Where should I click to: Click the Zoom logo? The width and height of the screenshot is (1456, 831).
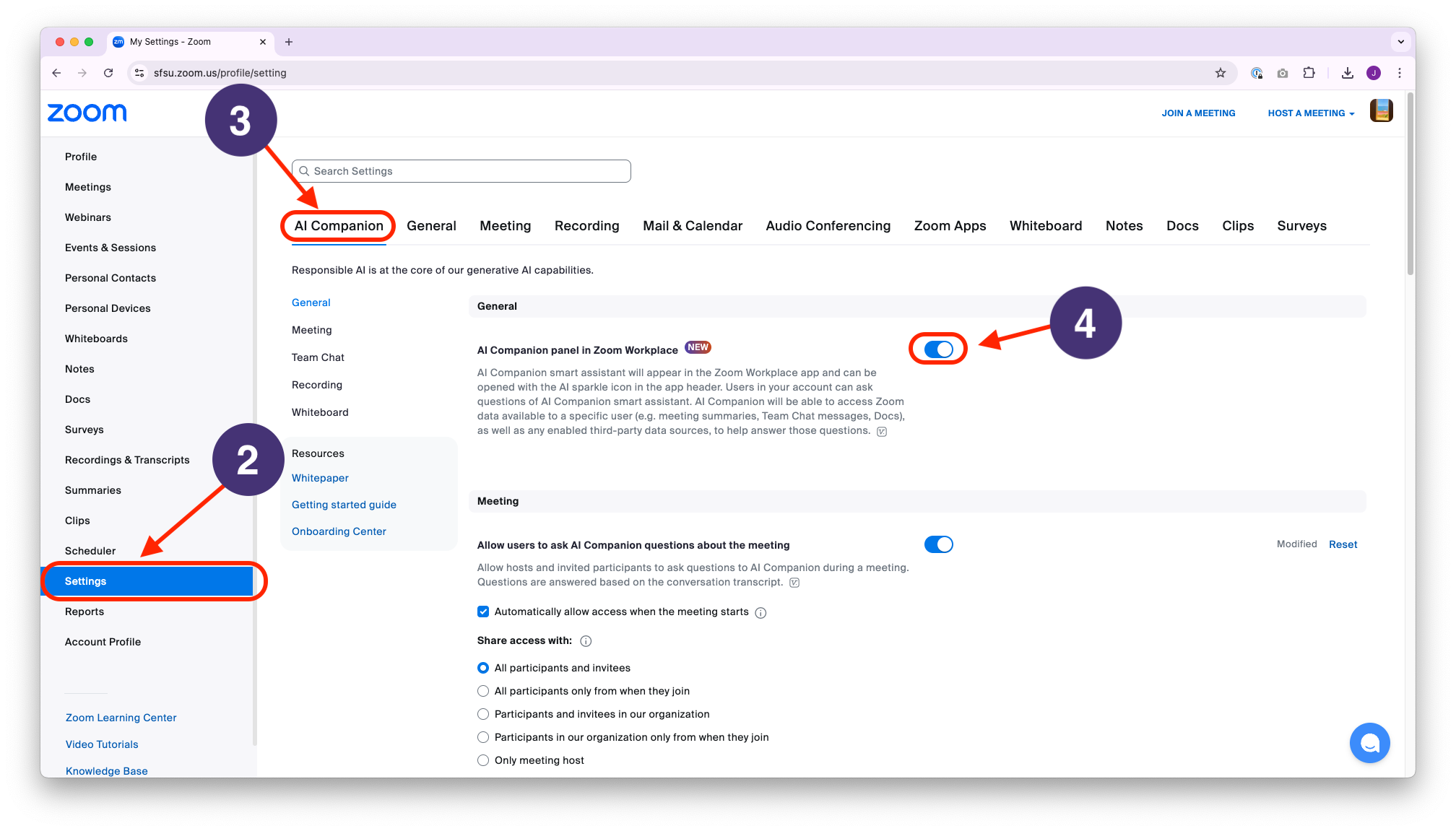pyautogui.click(x=87, y=113)
